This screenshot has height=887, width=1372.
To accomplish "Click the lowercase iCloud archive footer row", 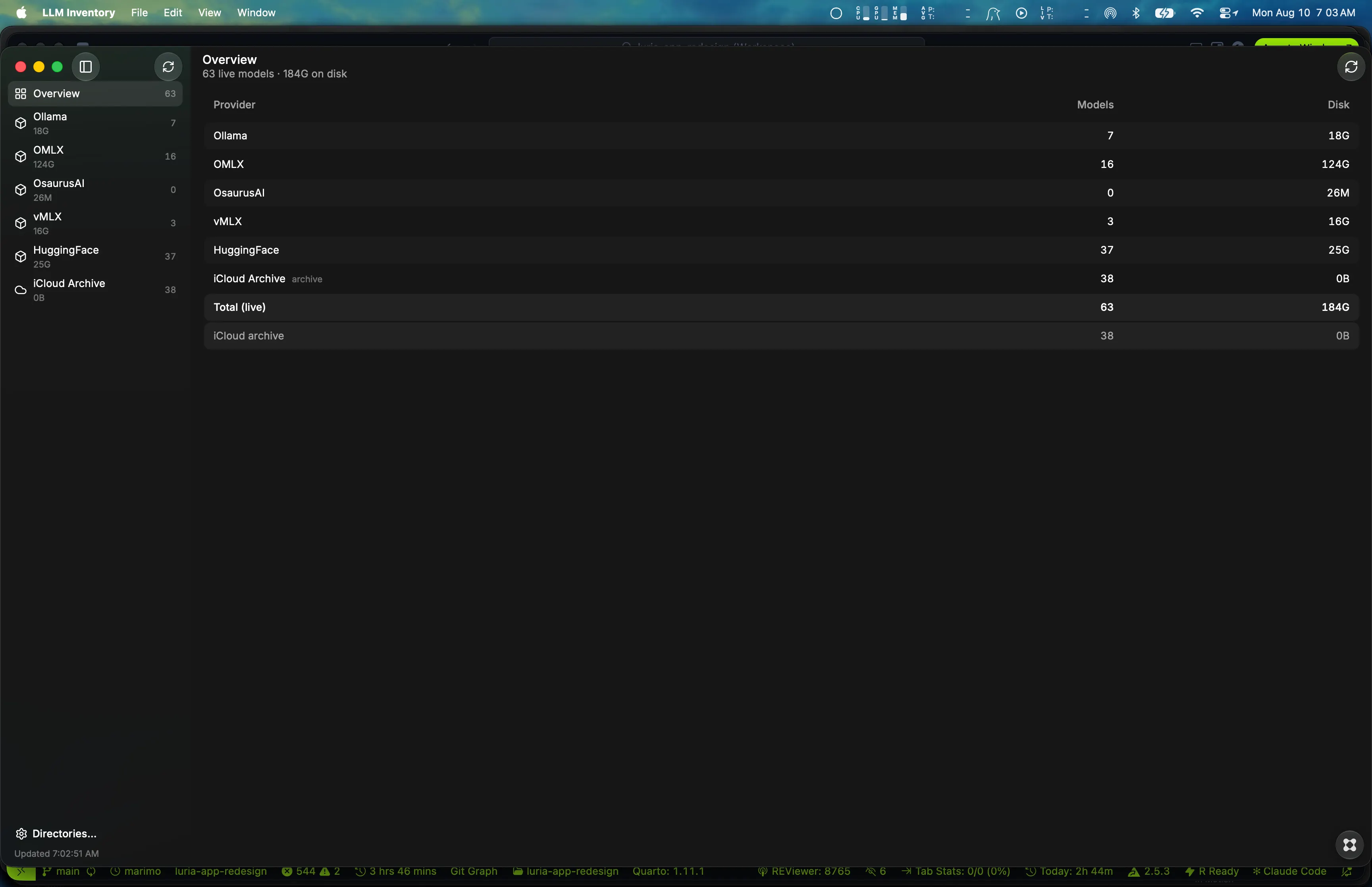I will [781, 336].
